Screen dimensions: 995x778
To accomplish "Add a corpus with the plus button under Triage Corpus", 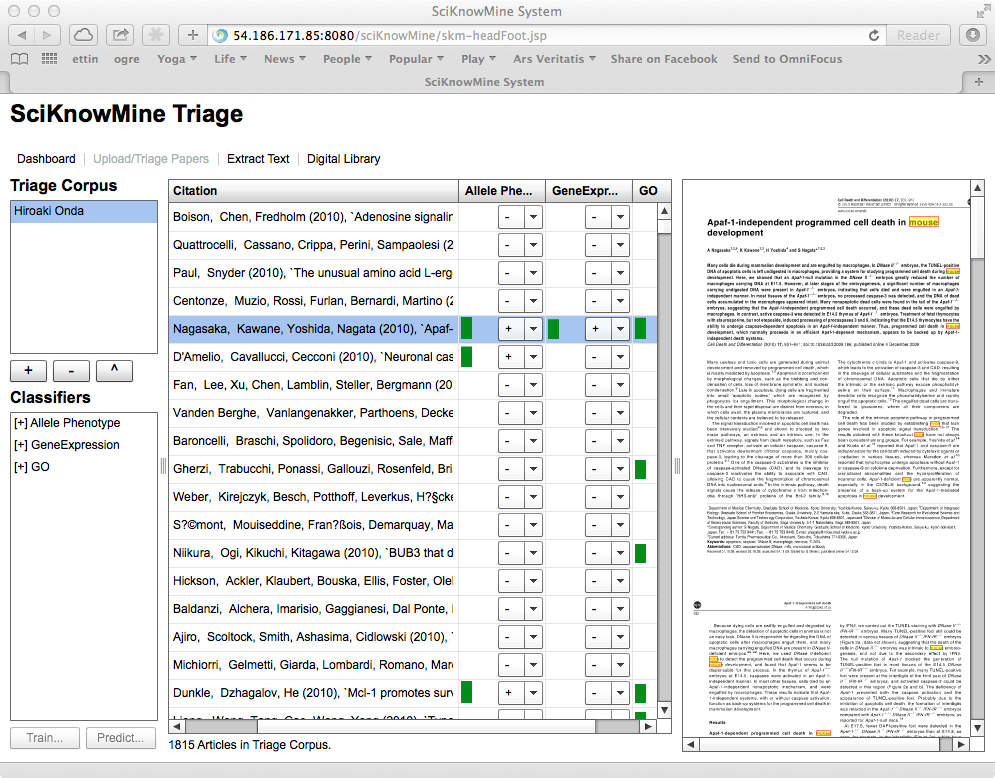I will tap(28, 371).
